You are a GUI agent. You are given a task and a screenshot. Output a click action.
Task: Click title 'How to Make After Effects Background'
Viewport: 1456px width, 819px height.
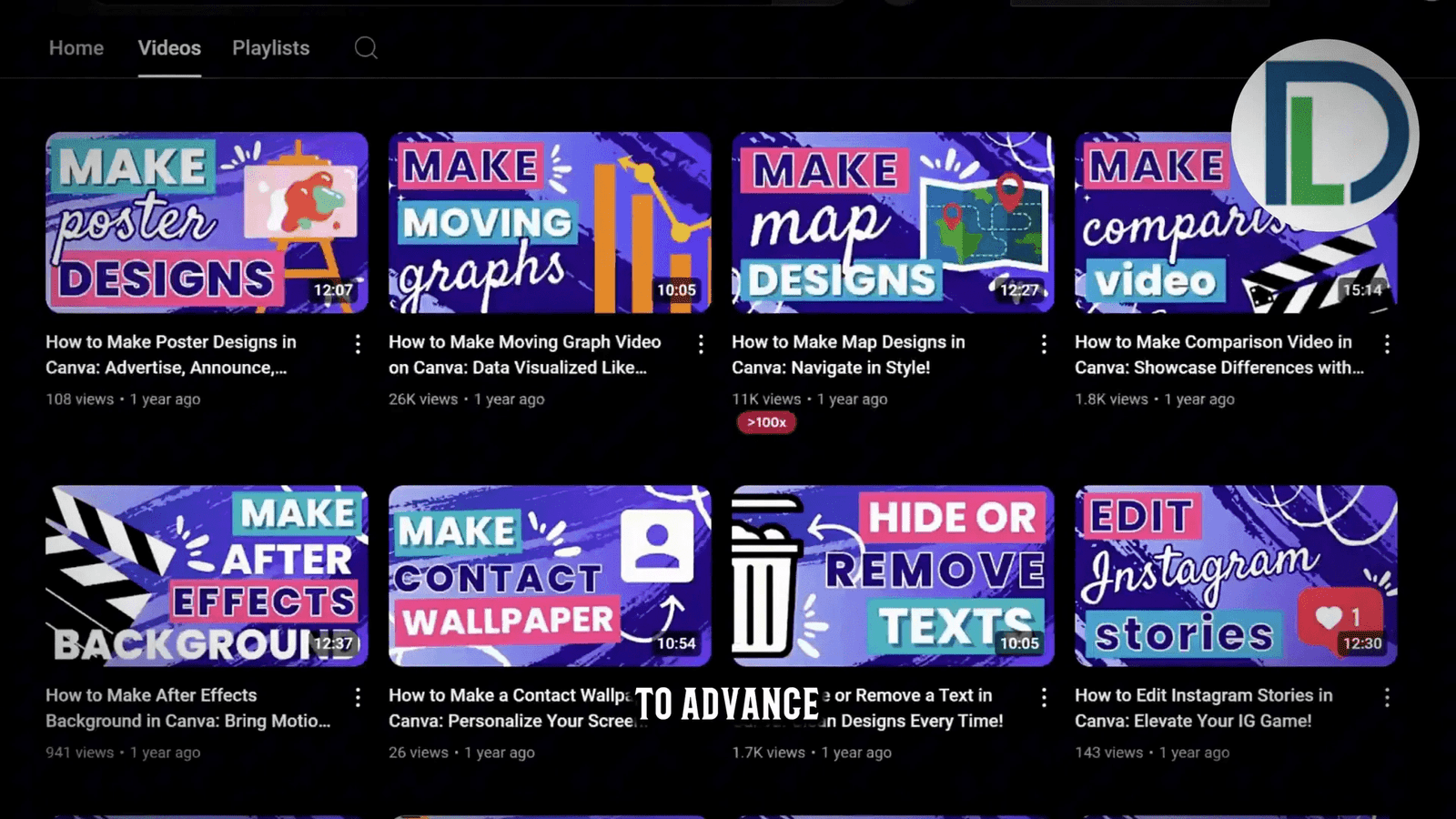187,708
